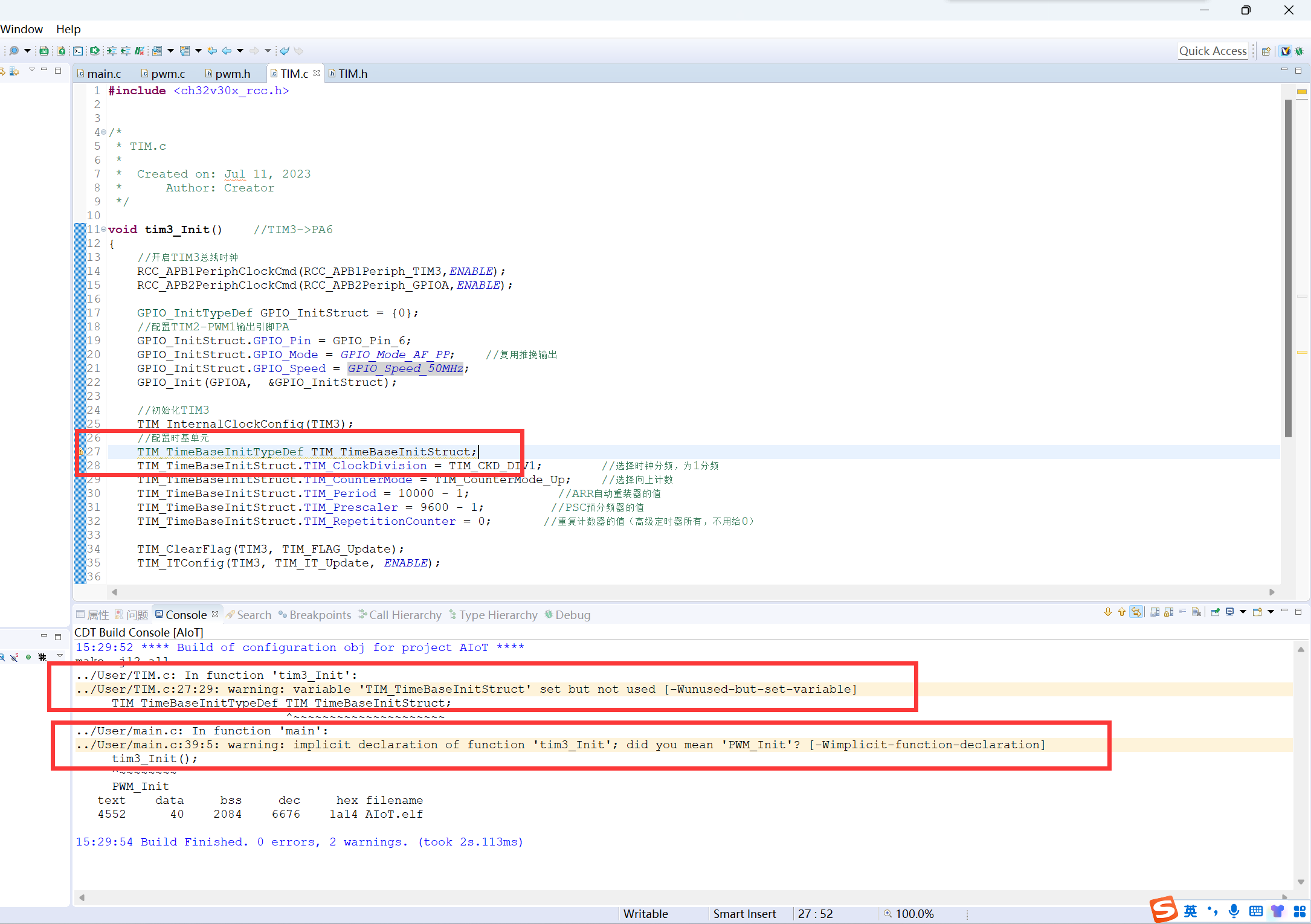Open the Help menu
1311x924 pixels.
pyautogui.click(x=68, y=29)
